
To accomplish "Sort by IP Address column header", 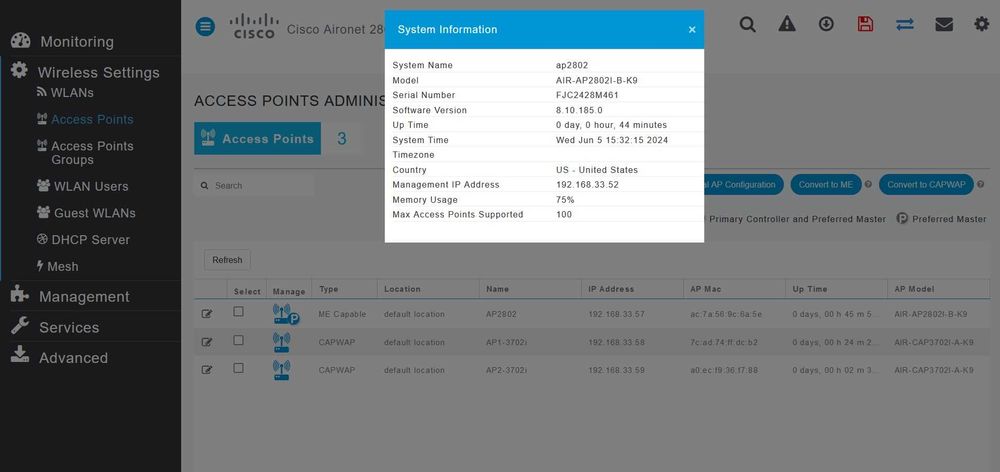I will click(x=611, y=289).
